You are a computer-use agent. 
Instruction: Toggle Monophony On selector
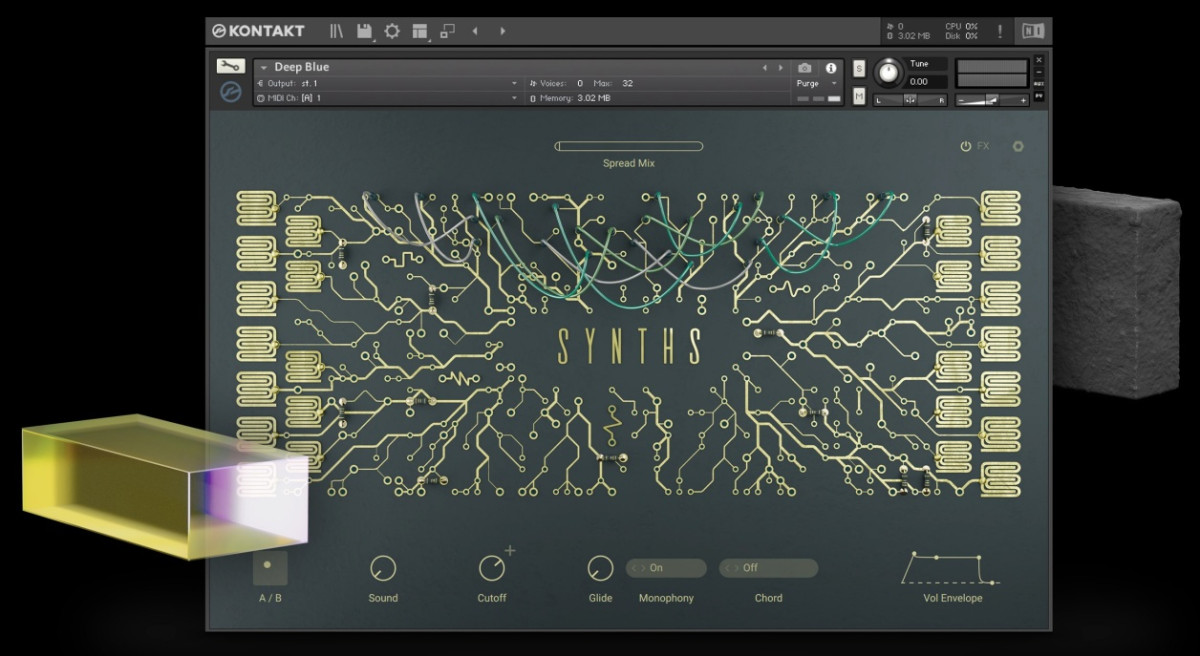pos(666,568)
